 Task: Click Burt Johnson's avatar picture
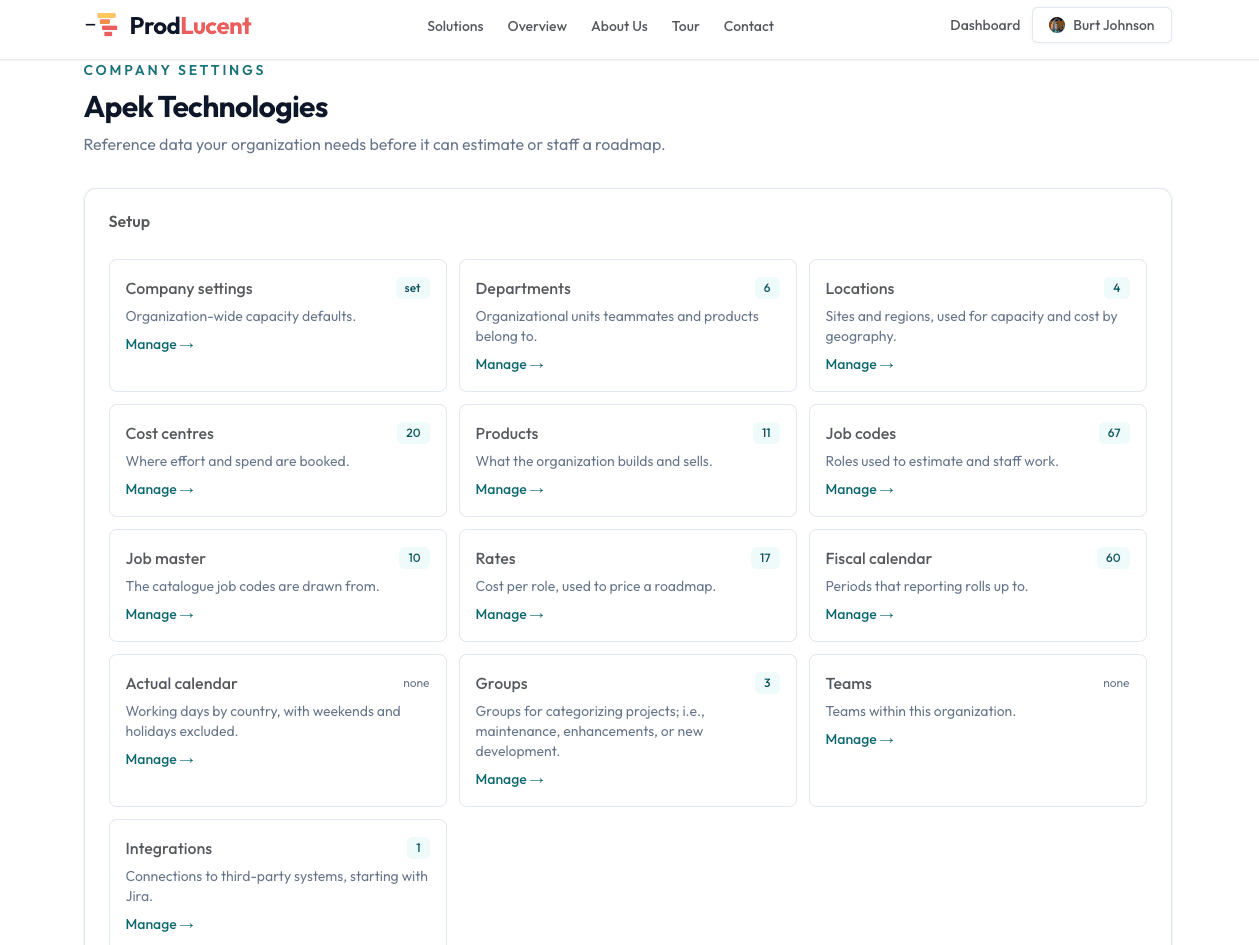coord(1057,25)
